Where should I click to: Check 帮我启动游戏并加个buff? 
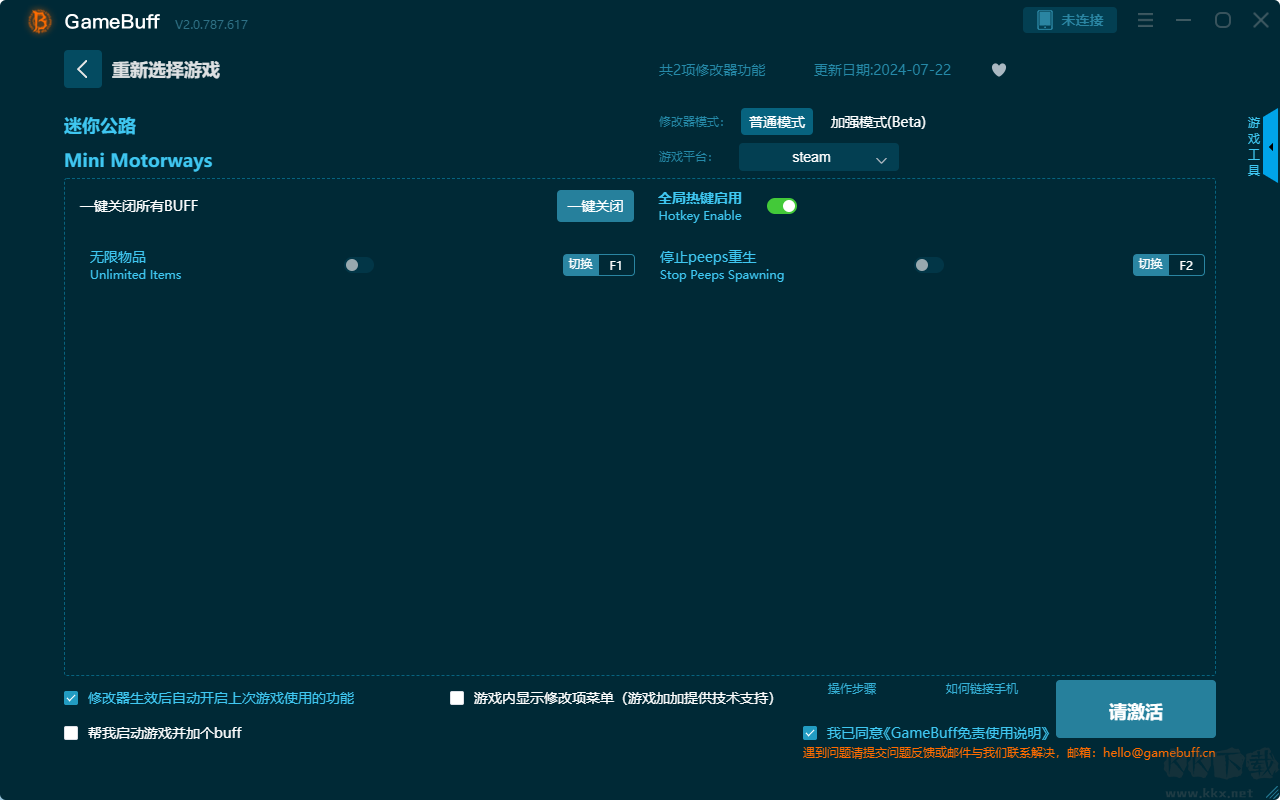tap(70, 732)
